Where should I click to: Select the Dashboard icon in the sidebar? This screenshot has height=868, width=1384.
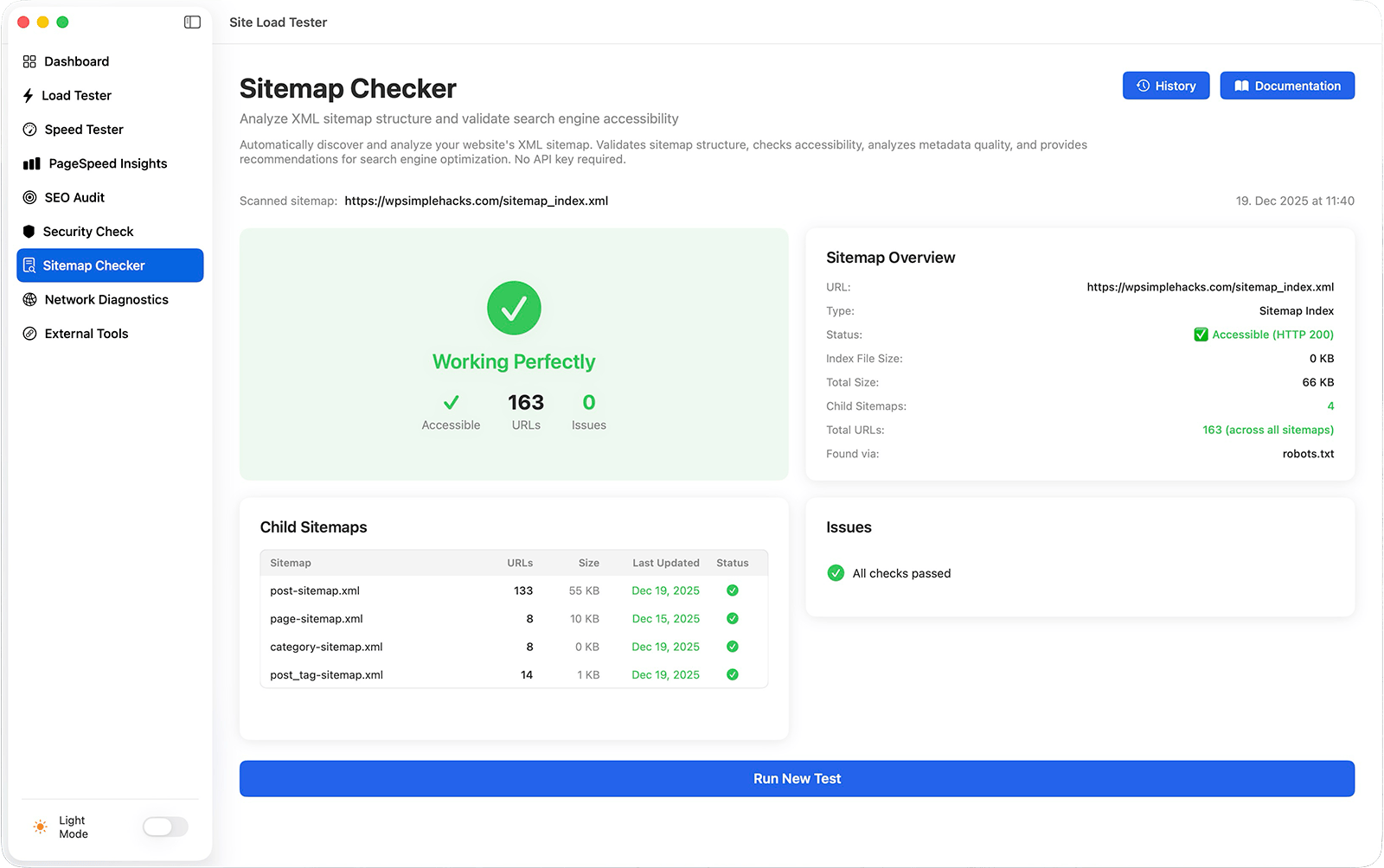(29, 61)
